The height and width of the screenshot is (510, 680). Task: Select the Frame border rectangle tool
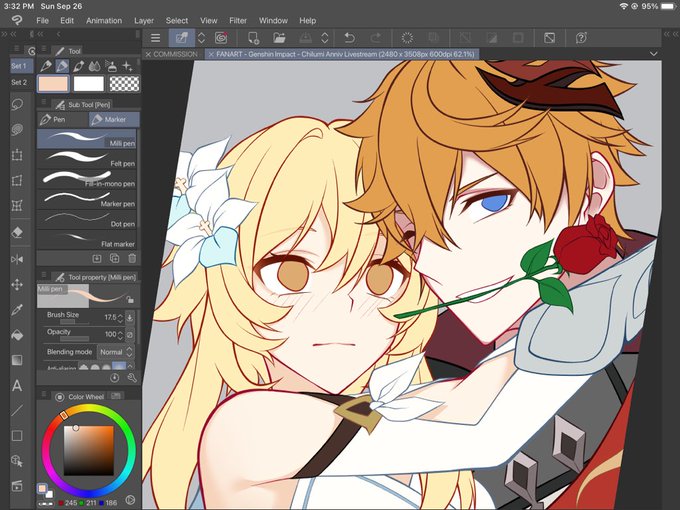(17, 435)
